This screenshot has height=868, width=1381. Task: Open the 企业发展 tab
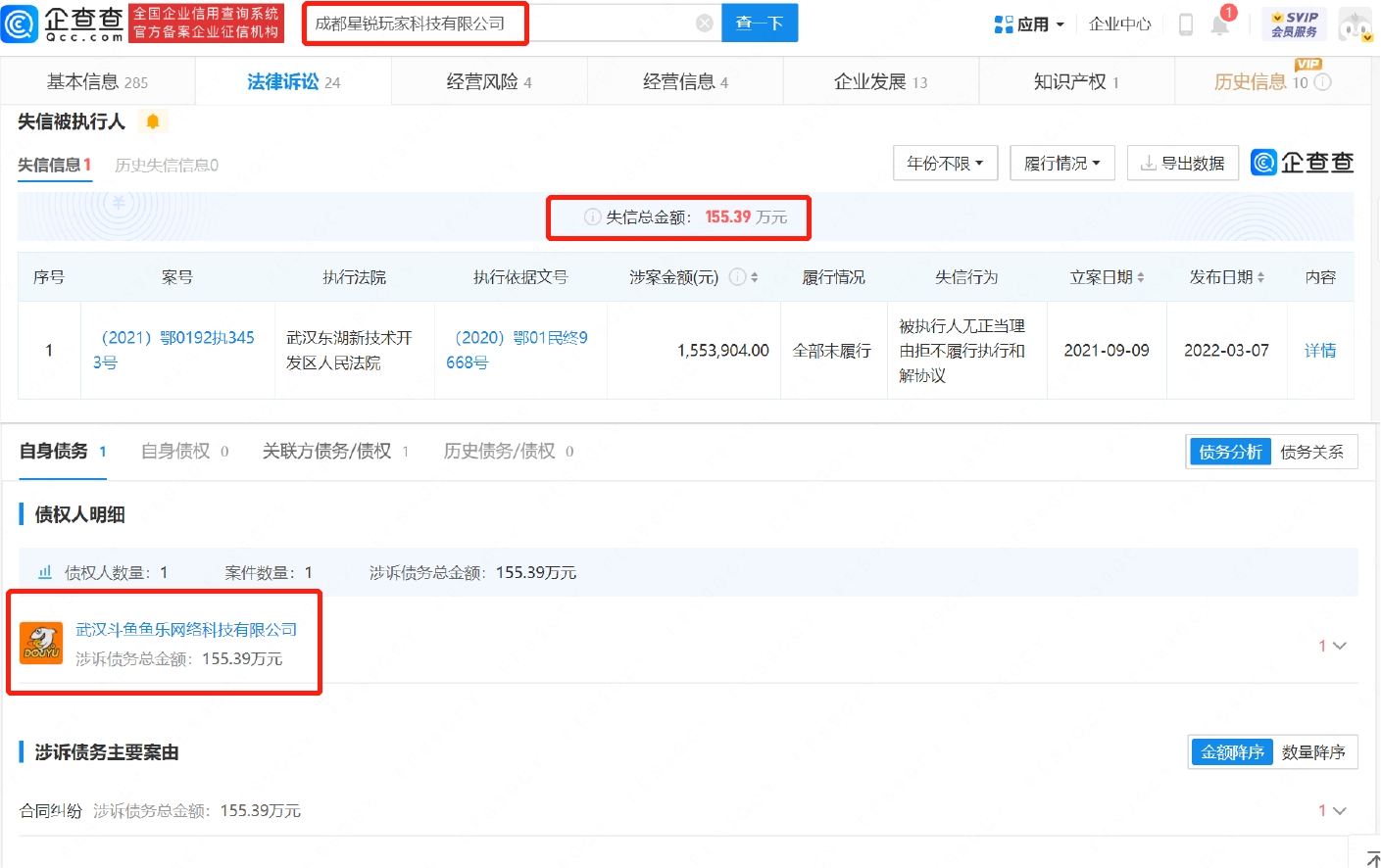(x=880, y=81)
